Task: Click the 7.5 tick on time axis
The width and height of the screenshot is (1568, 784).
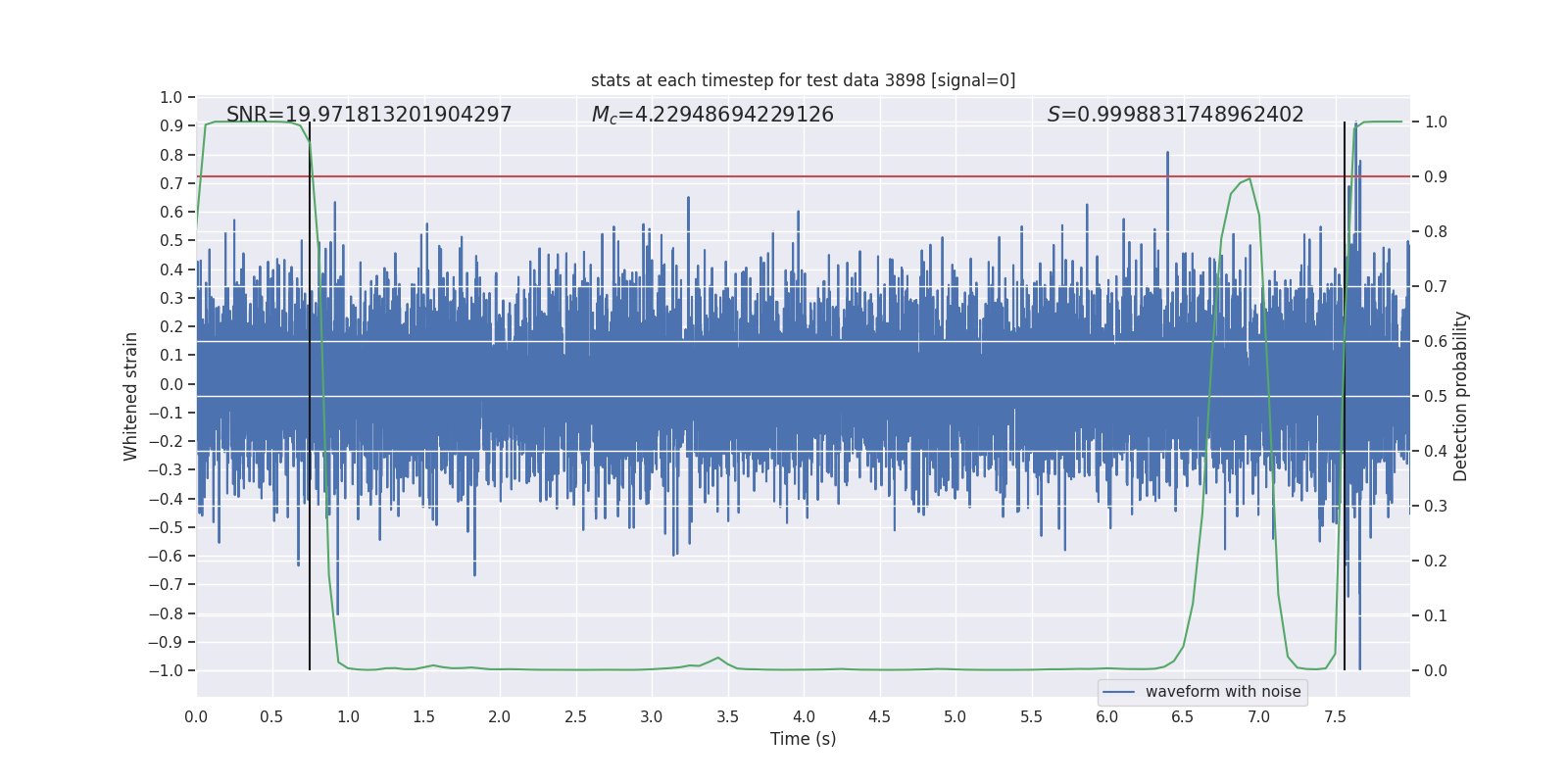Action: [1335, 716]
